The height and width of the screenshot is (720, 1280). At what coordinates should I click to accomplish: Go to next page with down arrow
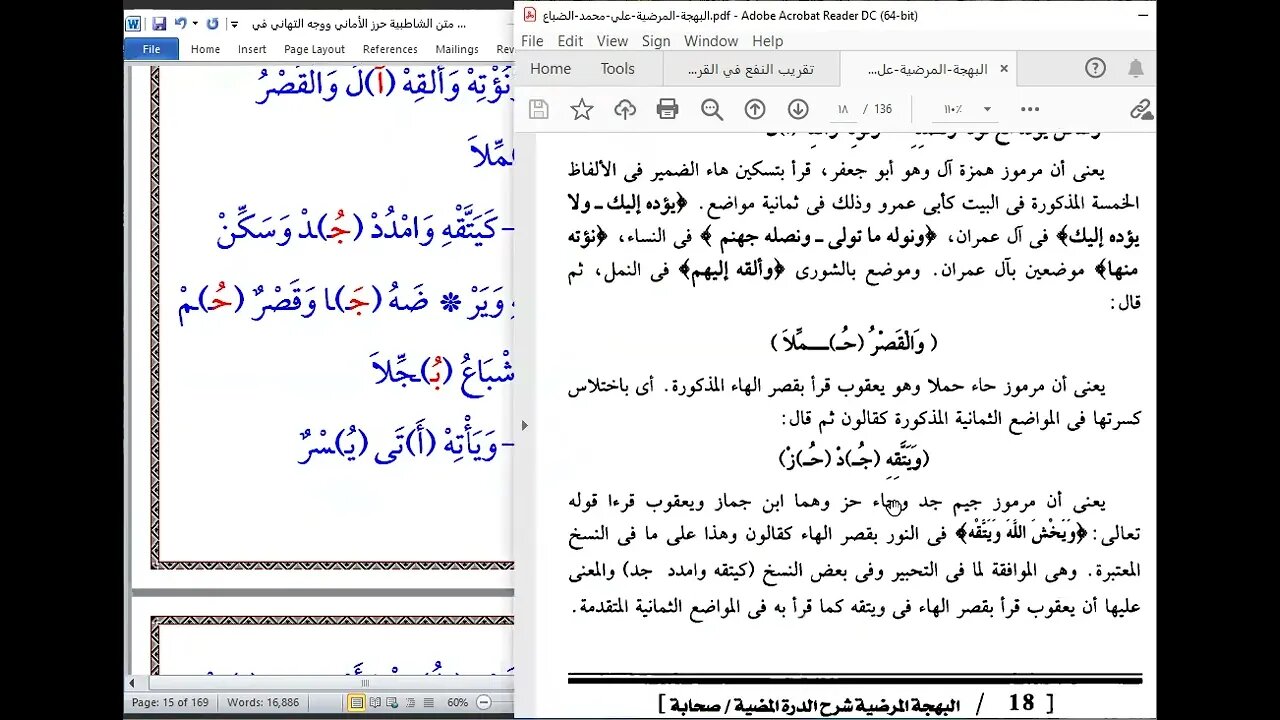click(798, 109)
